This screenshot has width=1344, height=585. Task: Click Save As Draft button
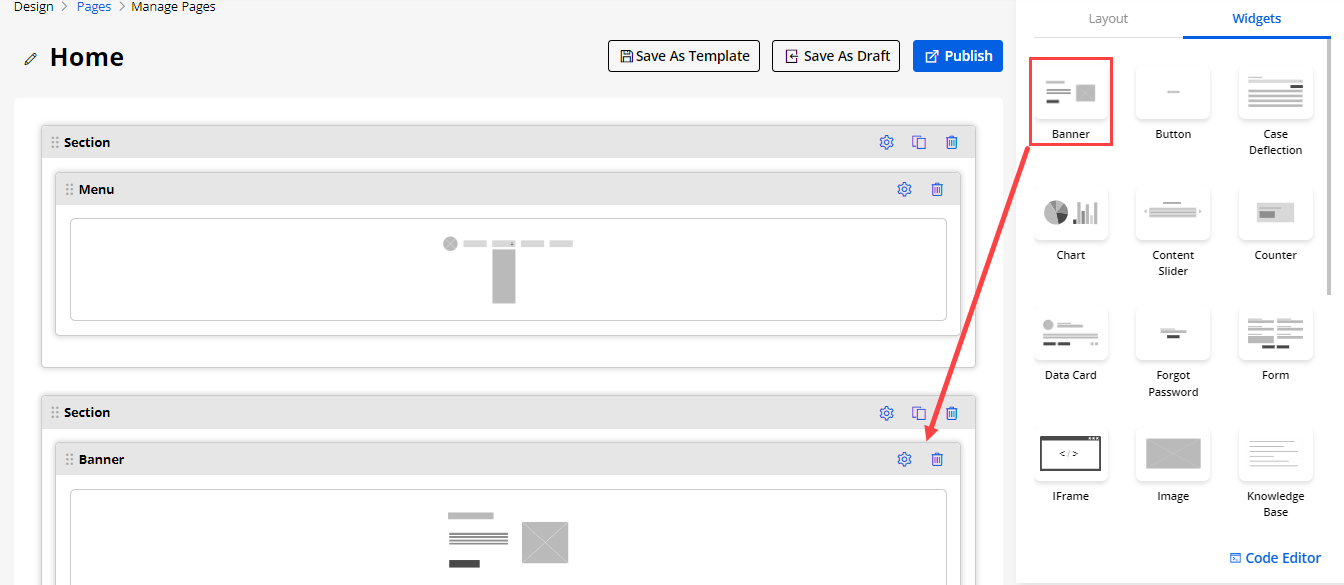[x=836, y=56]
